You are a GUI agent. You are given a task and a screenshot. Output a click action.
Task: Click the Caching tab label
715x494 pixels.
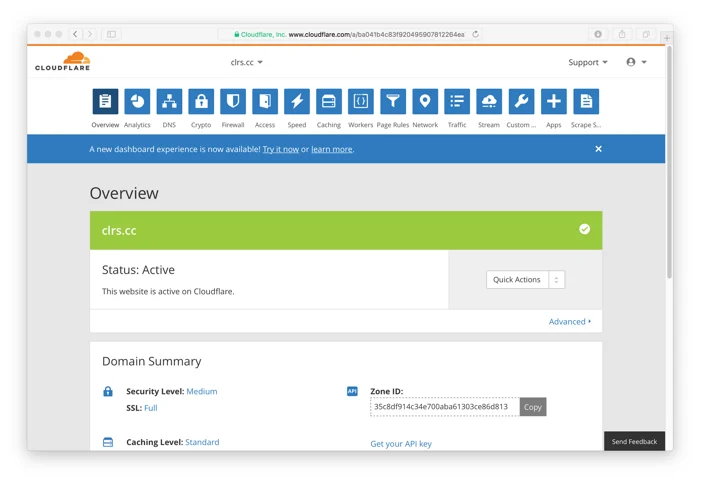[x=329, y=125]
